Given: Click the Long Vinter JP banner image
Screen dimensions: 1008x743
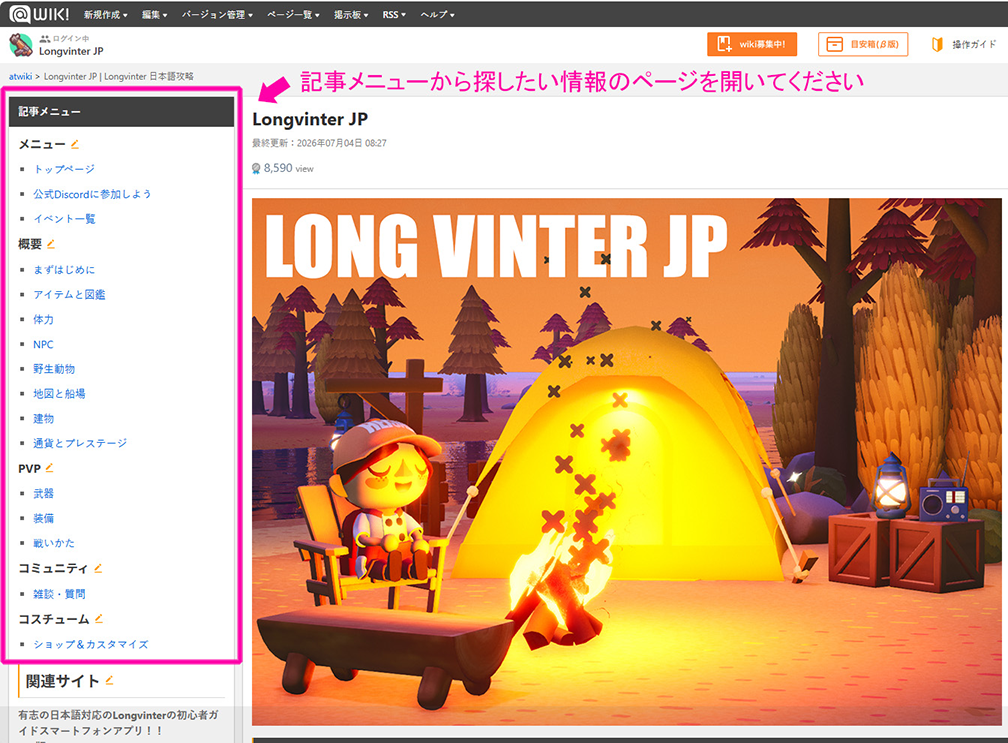Looking at the screenshot, I should (626, 461).
